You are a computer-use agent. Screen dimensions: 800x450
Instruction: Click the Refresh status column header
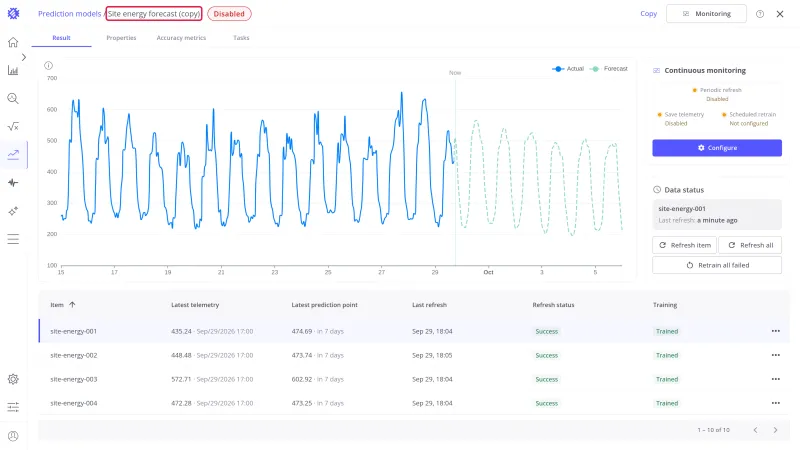tap(553, 305)
